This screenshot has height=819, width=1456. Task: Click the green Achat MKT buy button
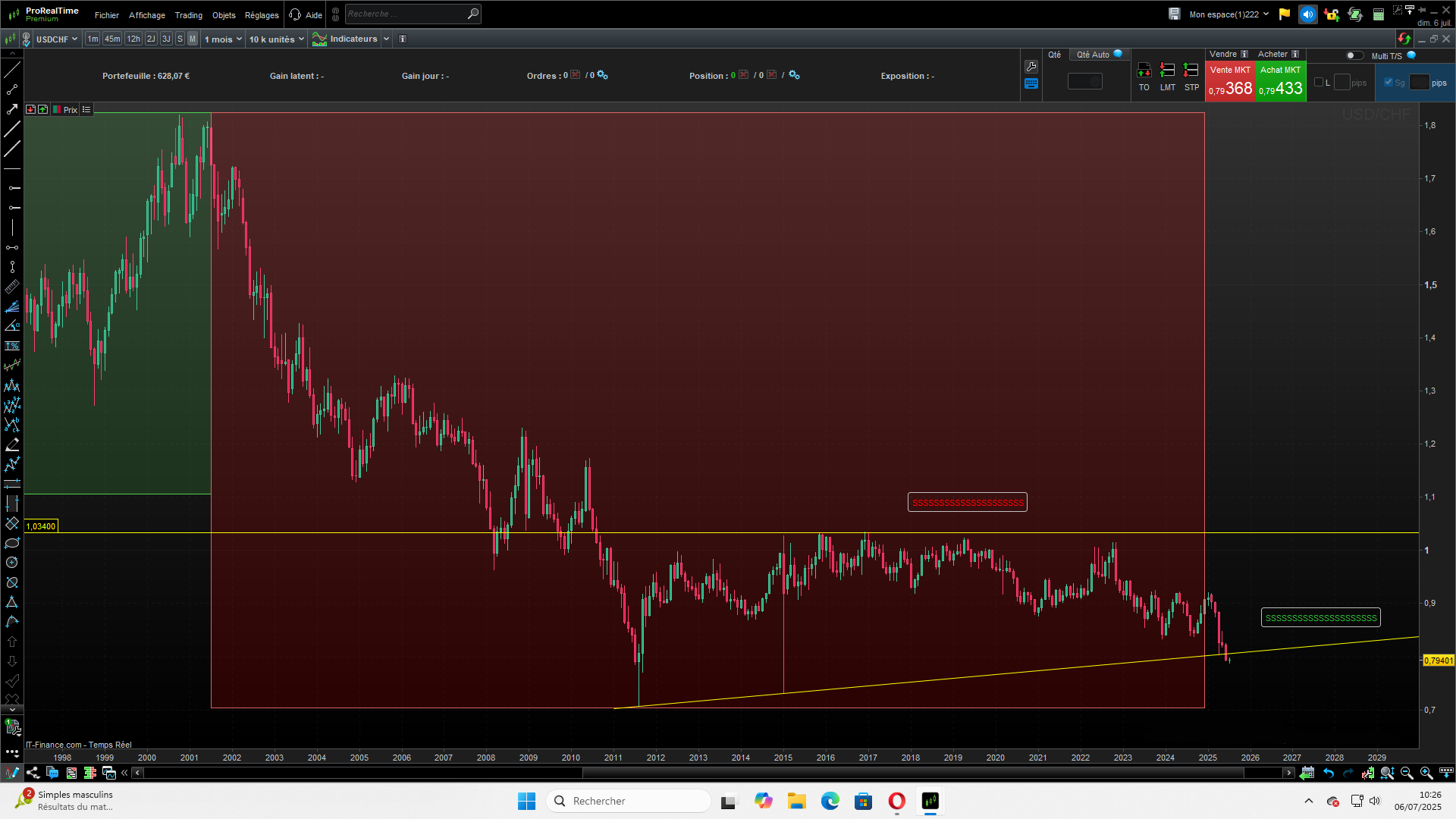click(1280, 81)
